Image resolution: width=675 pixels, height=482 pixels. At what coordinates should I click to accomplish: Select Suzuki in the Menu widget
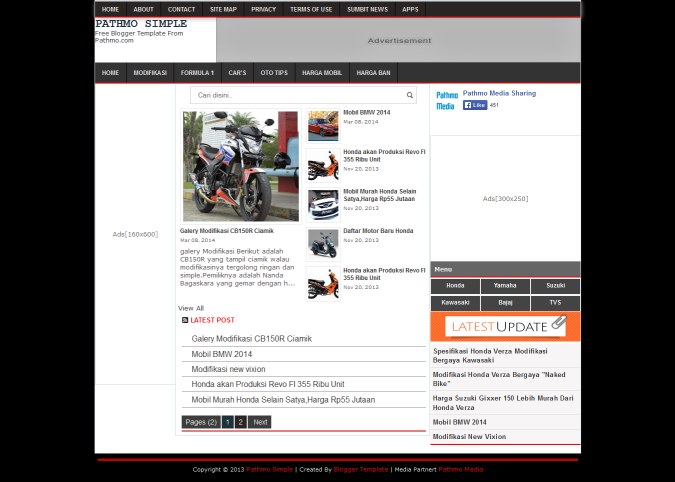tap(555, 286)
